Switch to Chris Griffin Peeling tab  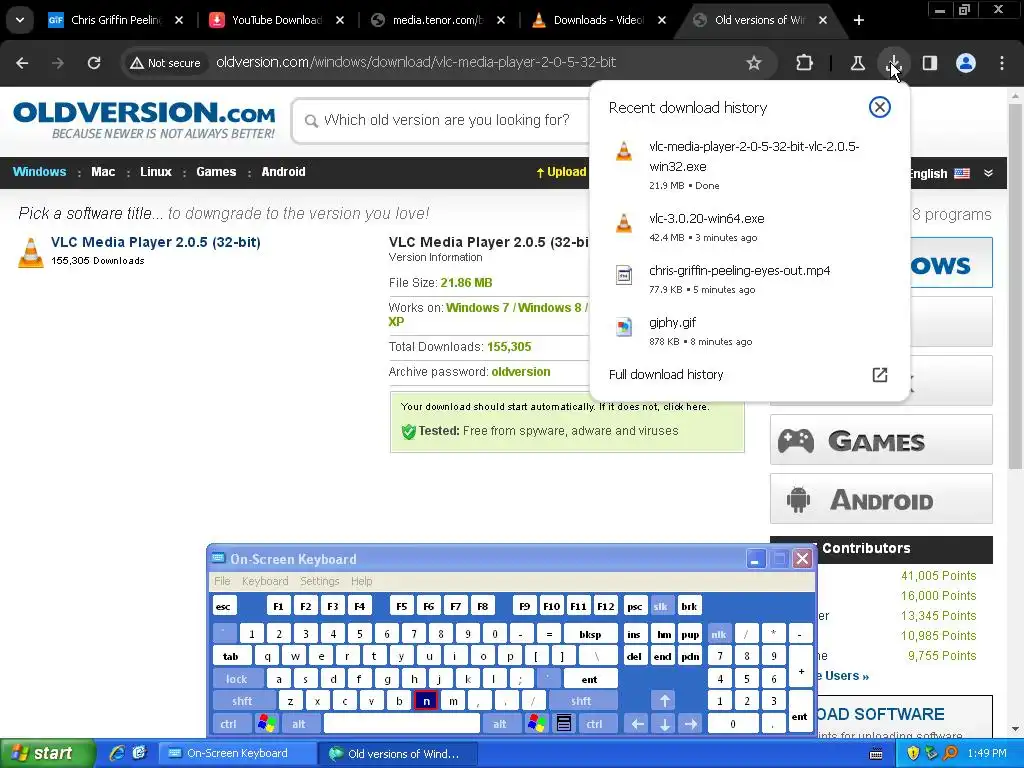coord(115,20)
